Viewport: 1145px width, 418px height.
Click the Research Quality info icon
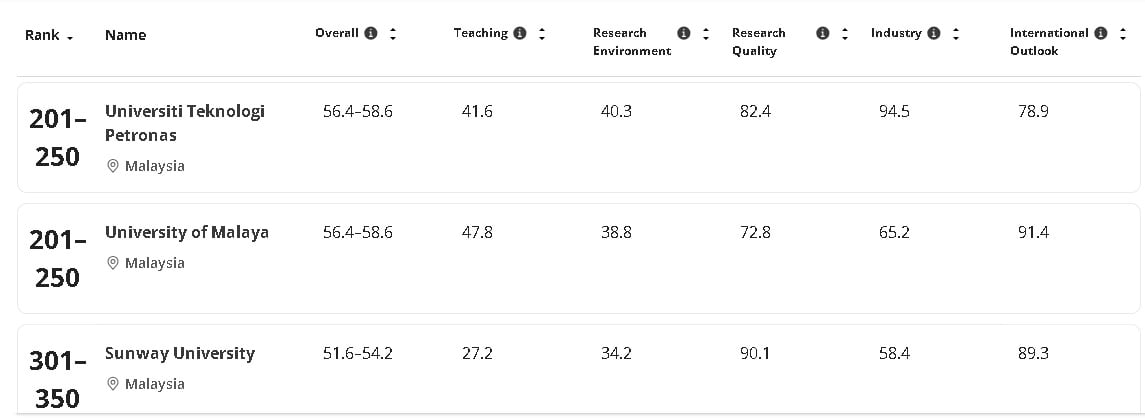click(x=823, y=34)
